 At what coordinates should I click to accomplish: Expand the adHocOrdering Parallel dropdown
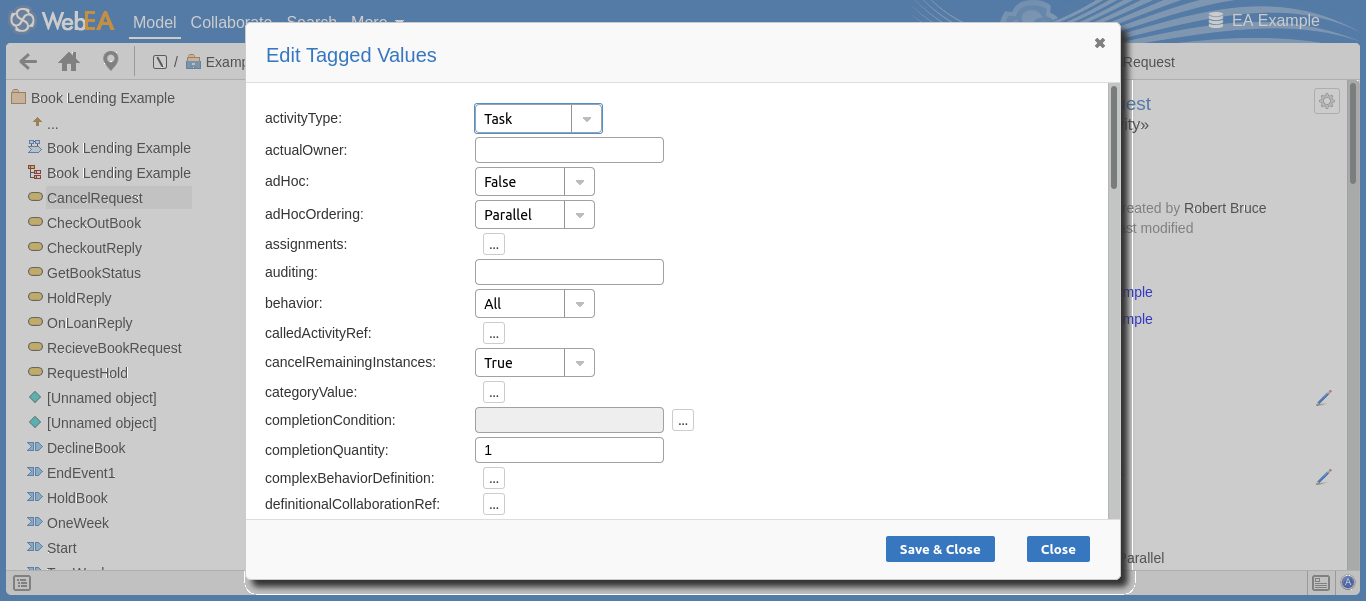point(579,215)
